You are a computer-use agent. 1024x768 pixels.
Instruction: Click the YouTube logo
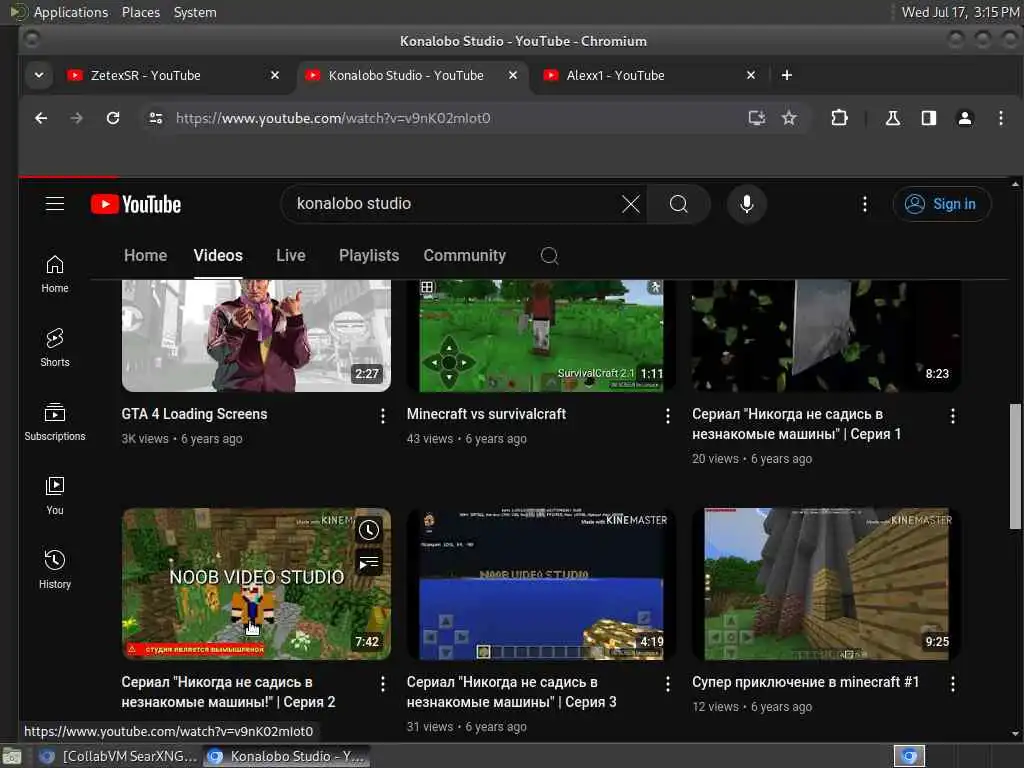point(136,204)
